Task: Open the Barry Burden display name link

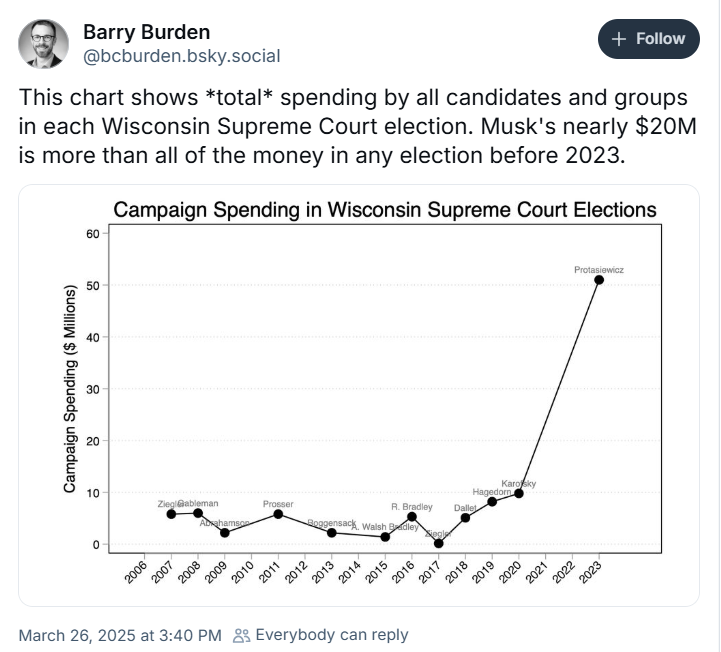Action: (x=146, y=32)
